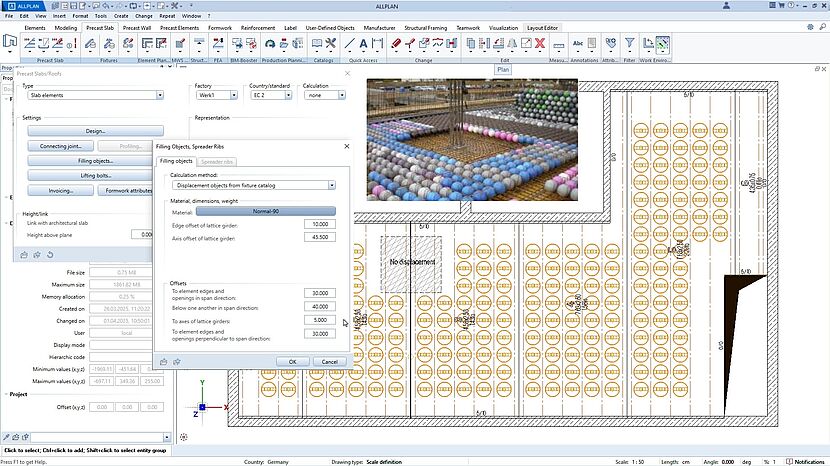Click the Work Environment icon
This screenshot has height=466, width=830.
click(x=661, y=44)
